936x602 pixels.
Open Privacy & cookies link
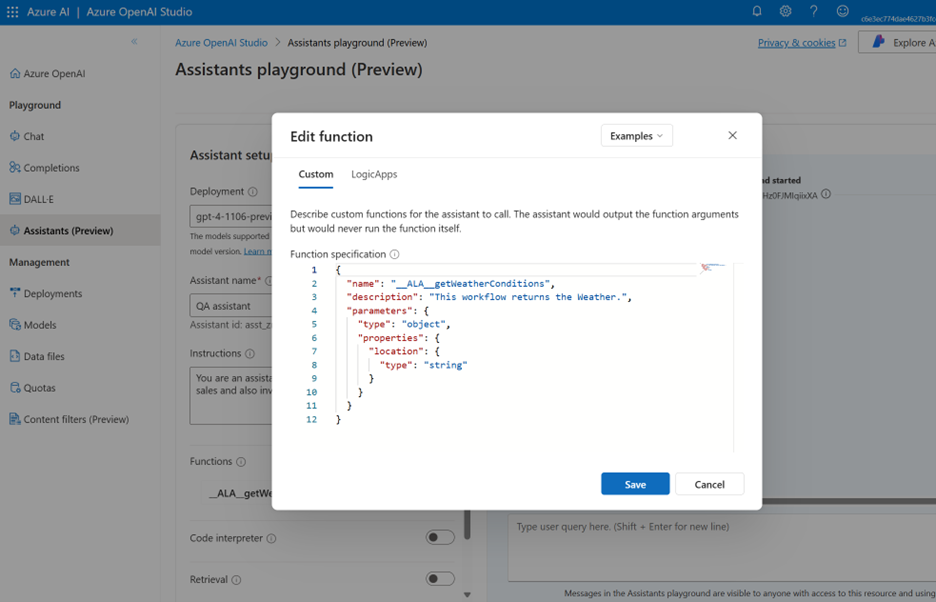pos(802,42)
